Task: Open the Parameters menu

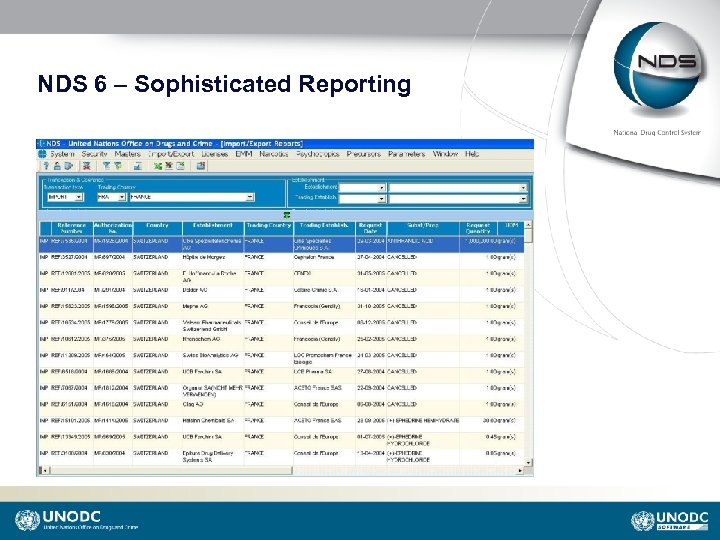Action: (x=406, y=154)
